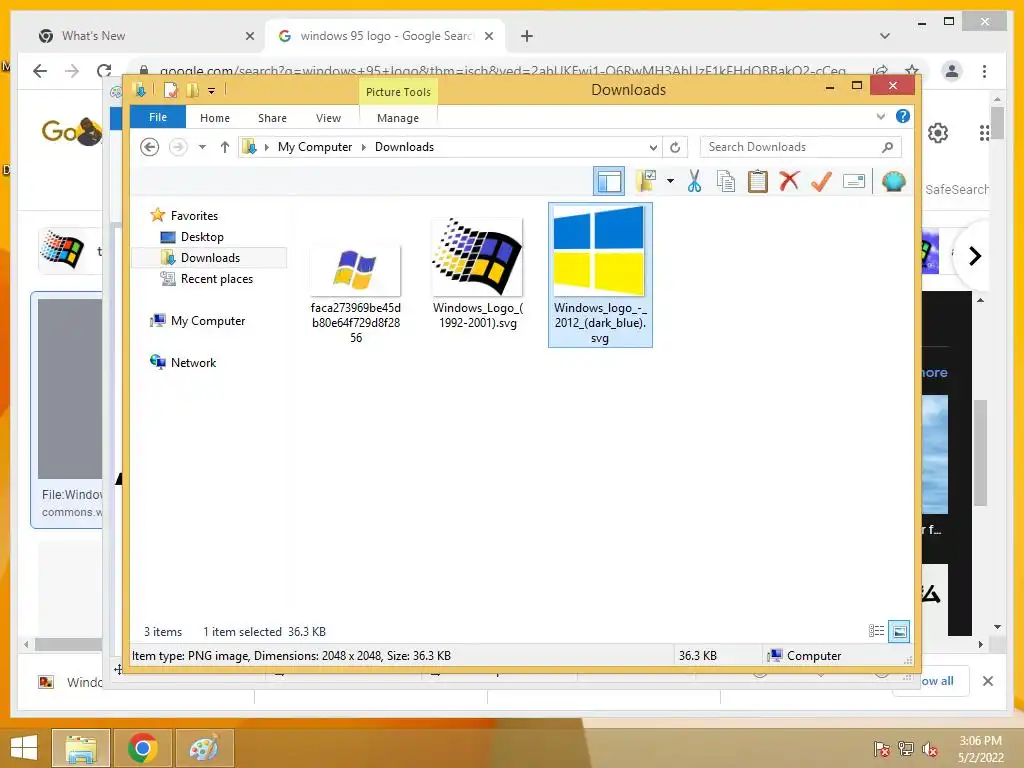Image resolution: width=1024 pixels, height=768 pixels.
Task: Select Recent places in navigation pane
Action: coord(217,279)
